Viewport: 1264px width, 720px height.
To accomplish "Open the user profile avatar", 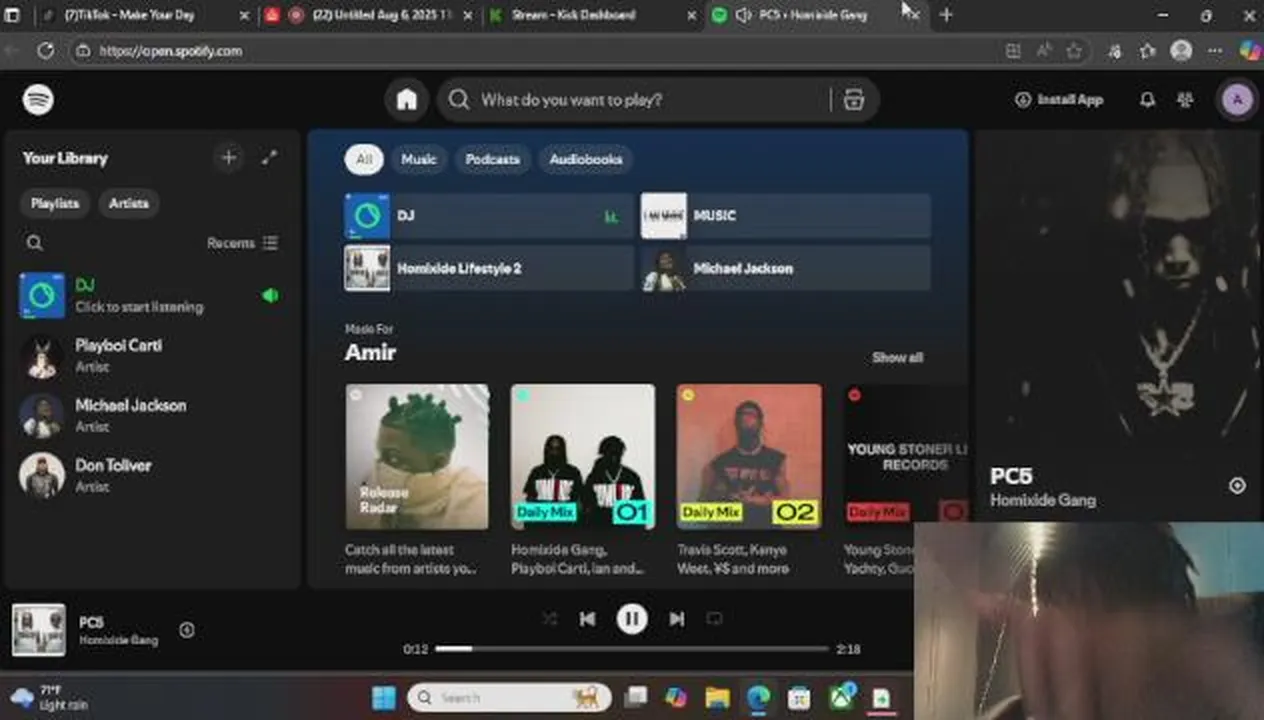I will click(x=1237, y=100).
